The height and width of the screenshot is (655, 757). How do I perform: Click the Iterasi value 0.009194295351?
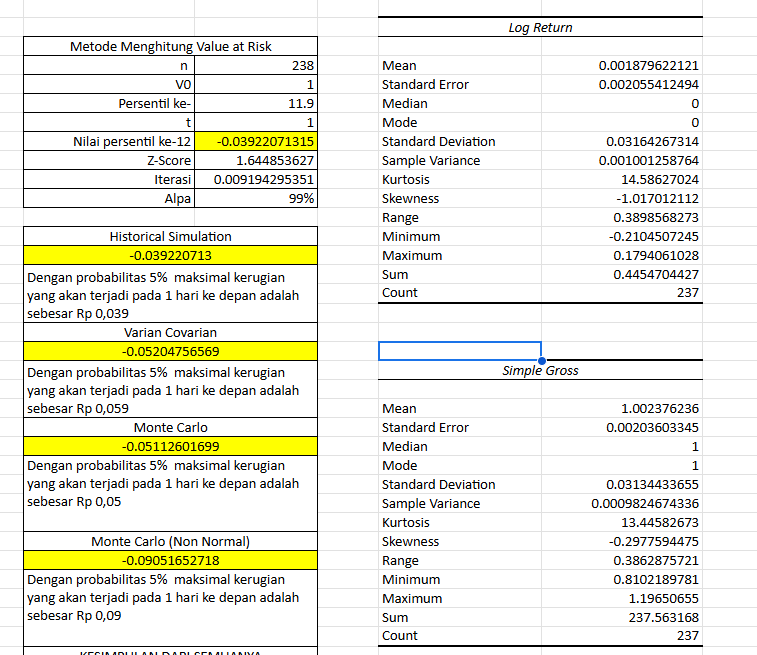click(256, 179)
